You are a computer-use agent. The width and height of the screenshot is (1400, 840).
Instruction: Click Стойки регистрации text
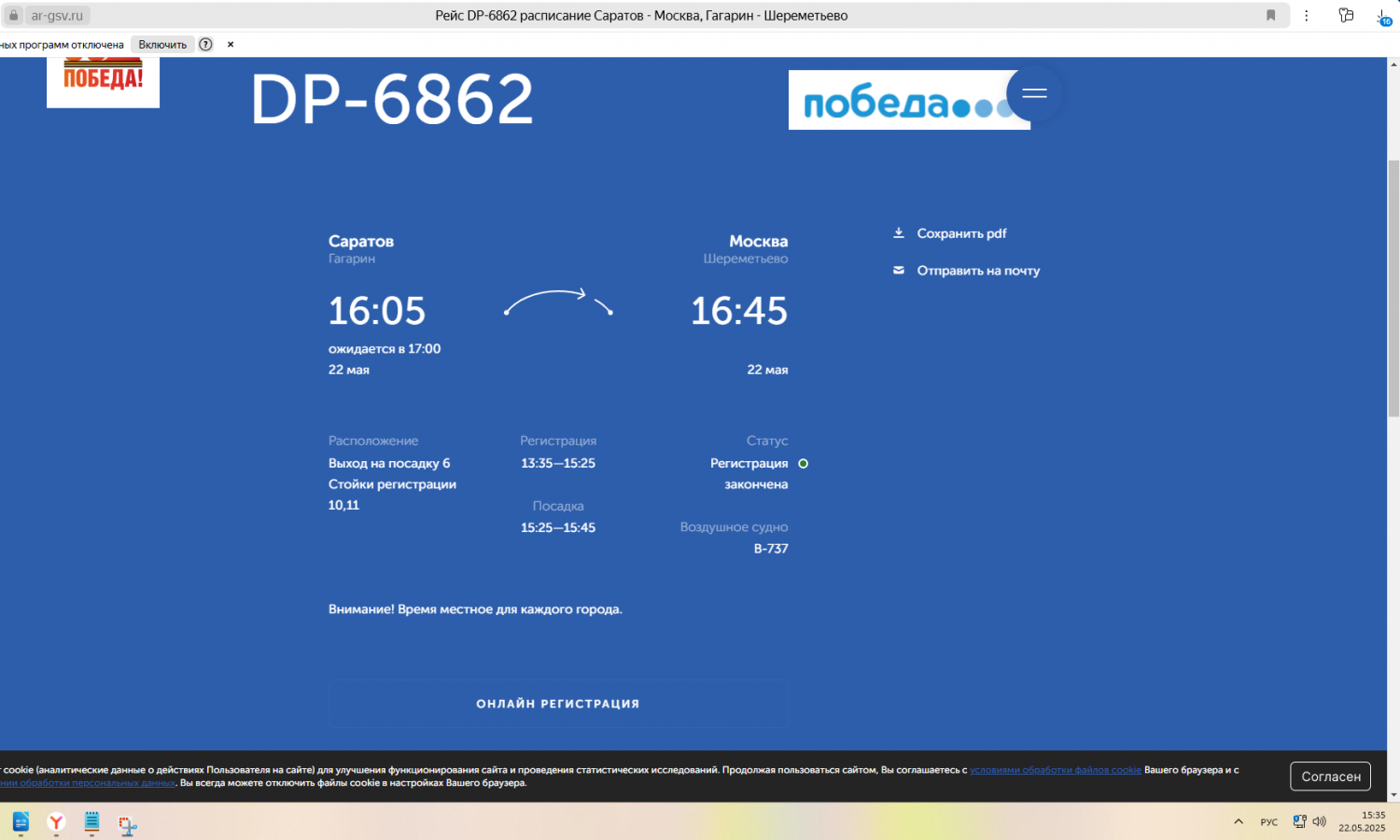point(392,484)
